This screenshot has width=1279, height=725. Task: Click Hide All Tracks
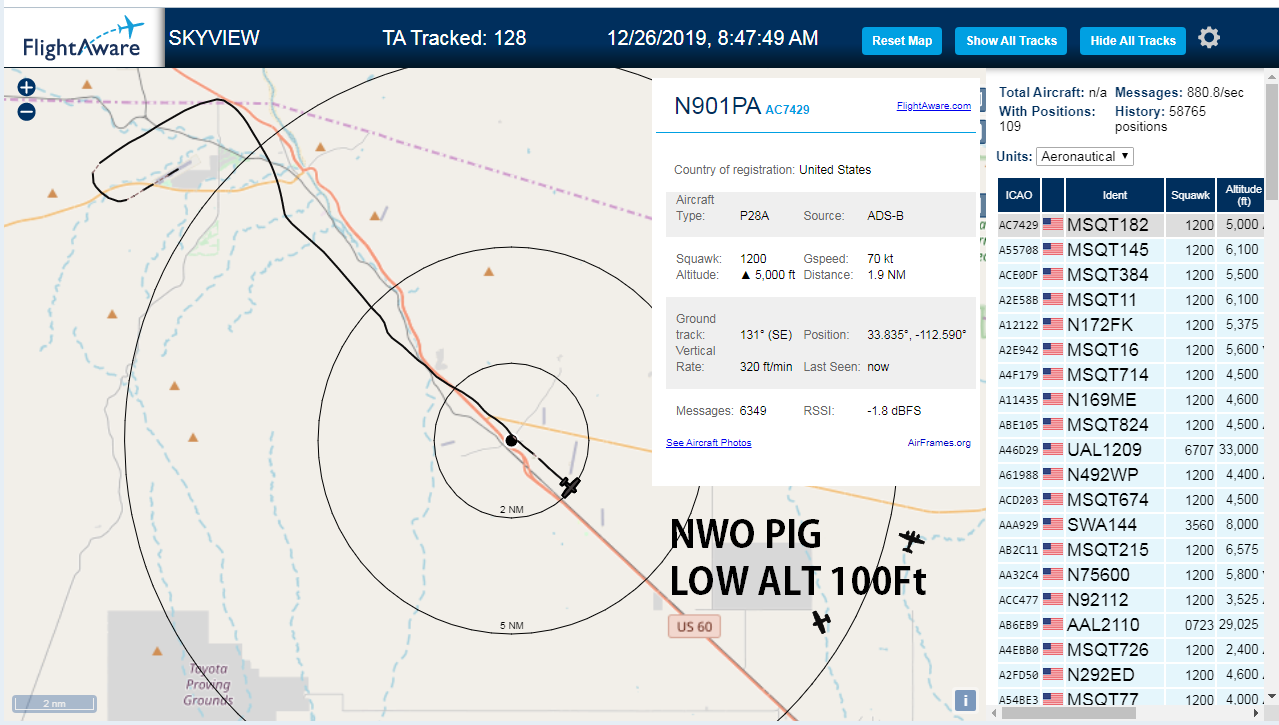[x=1133, y=41]
